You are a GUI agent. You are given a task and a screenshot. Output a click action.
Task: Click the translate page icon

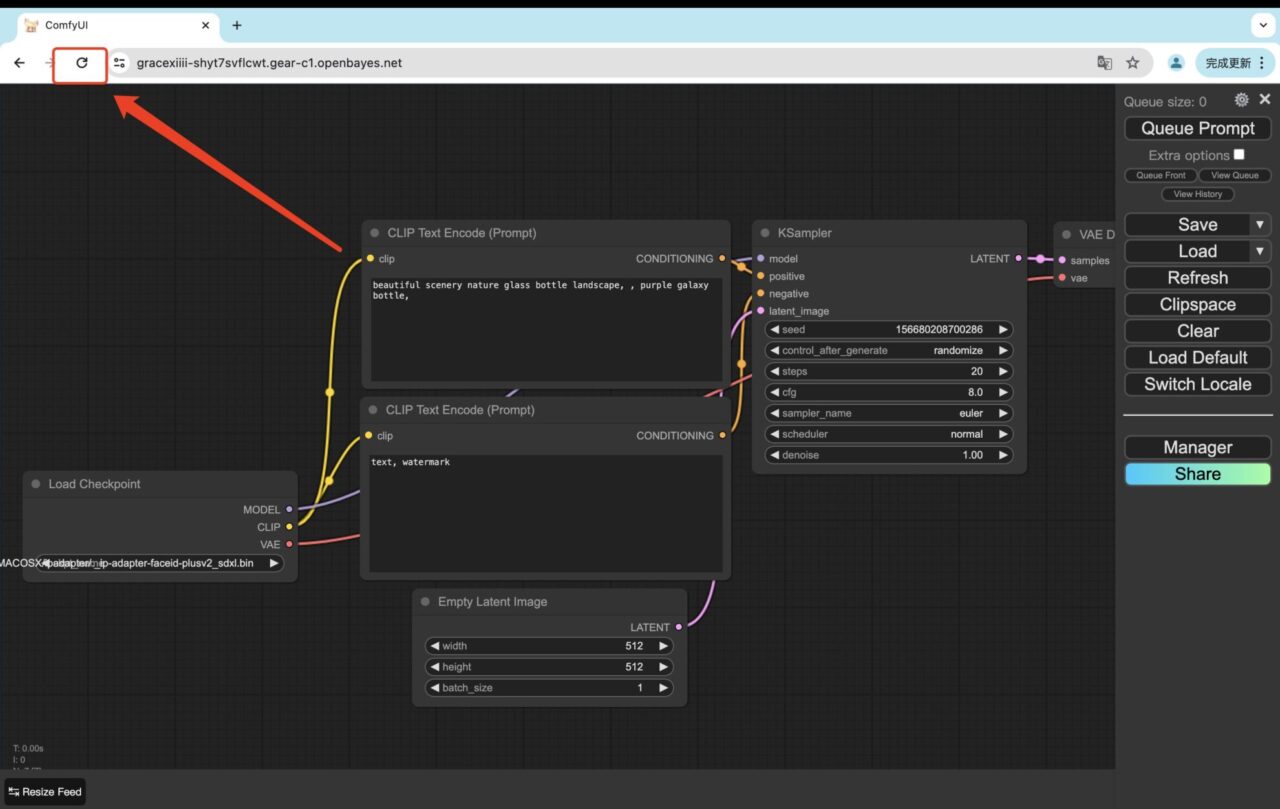[x=1104, y=63]
